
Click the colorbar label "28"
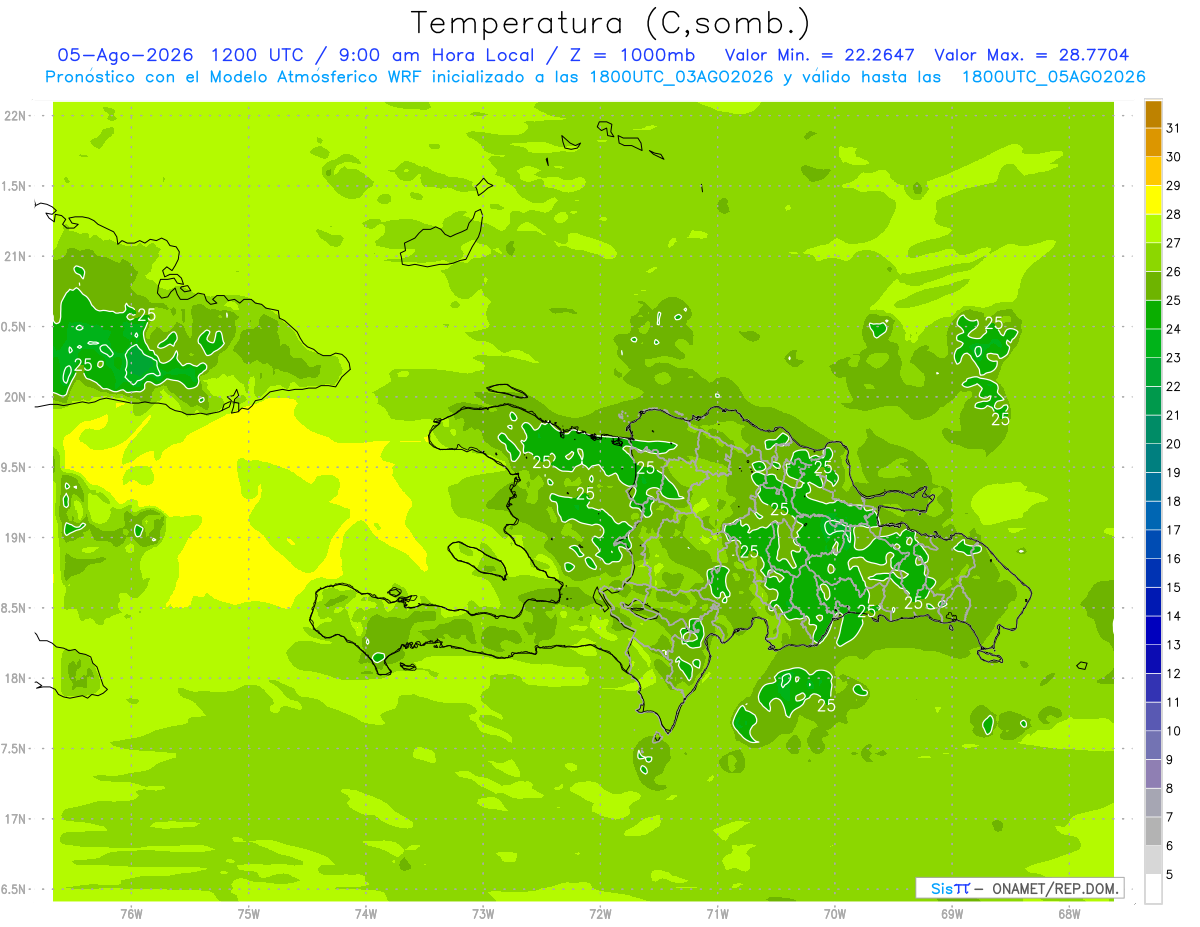1174,214
